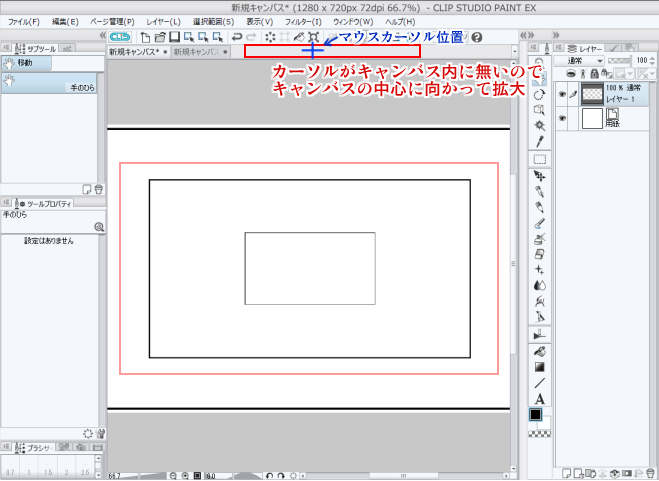Click the black main color swatch

pos(537,415)
